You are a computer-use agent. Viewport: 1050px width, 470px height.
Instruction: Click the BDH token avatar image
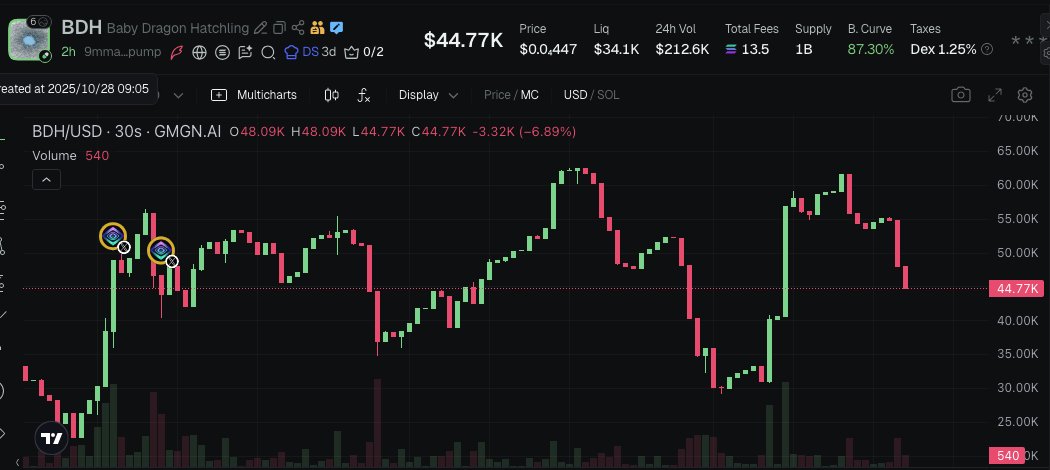[28, 38]
